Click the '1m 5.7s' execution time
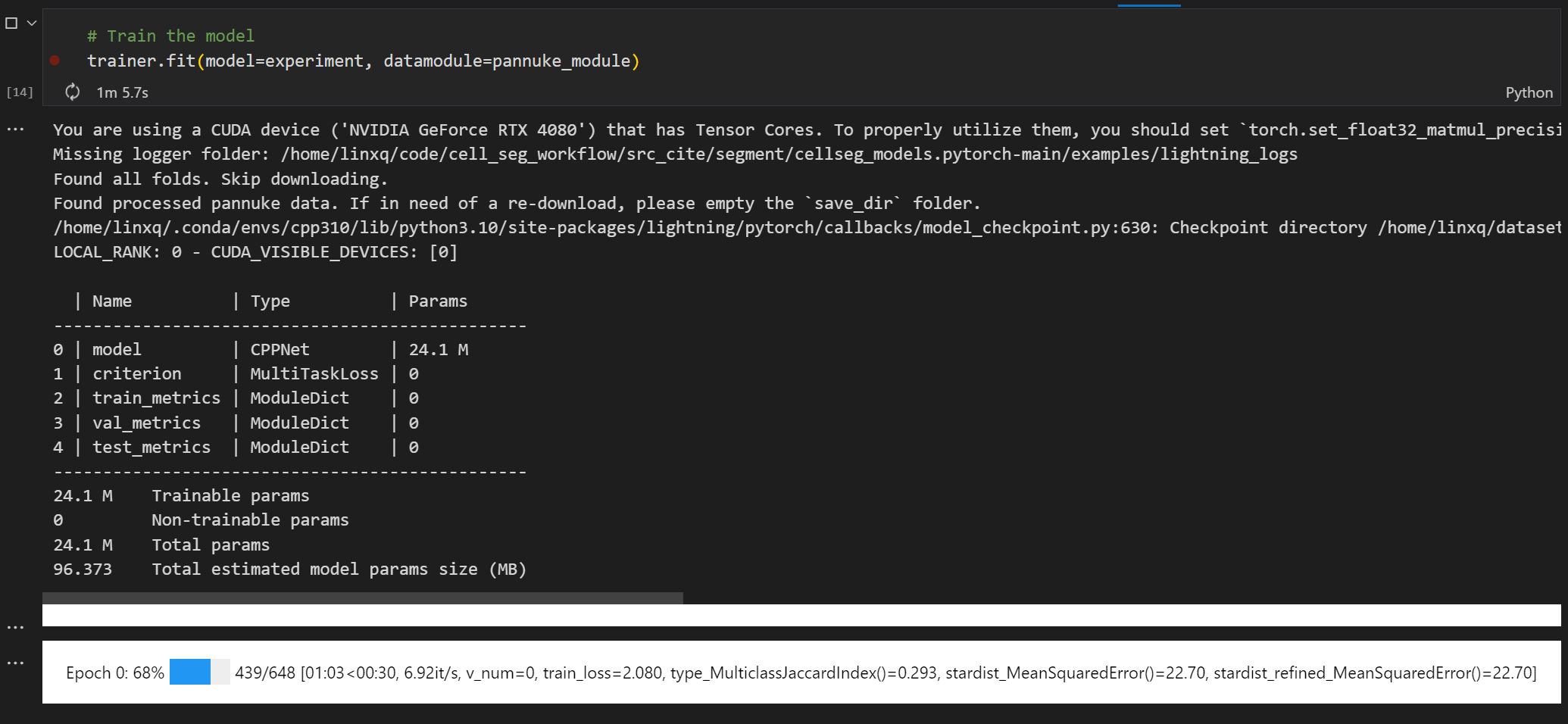This screenshot has height=724, width=1568. tap(122, 92)
